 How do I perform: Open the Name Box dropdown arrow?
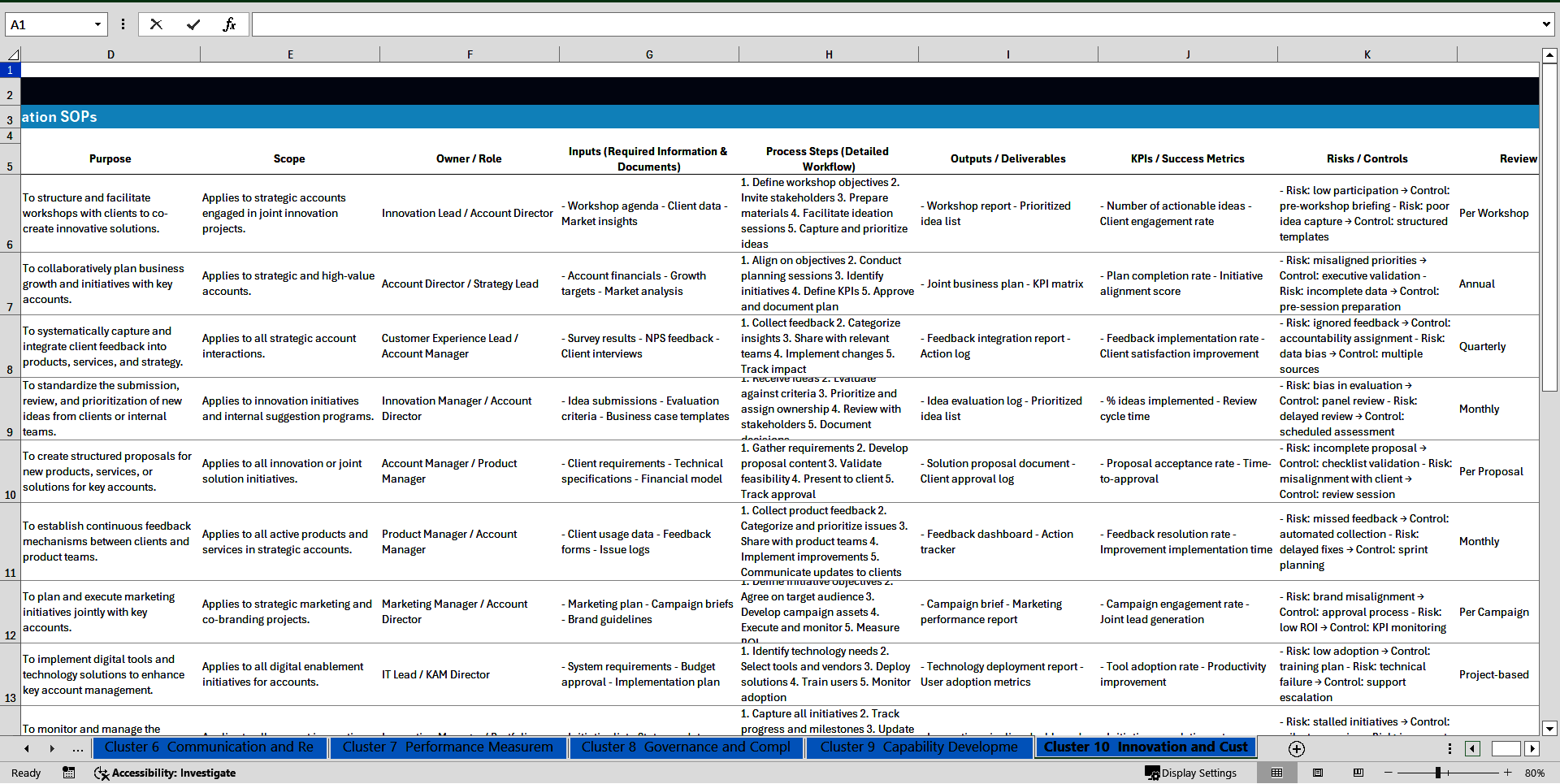(97, 24)
